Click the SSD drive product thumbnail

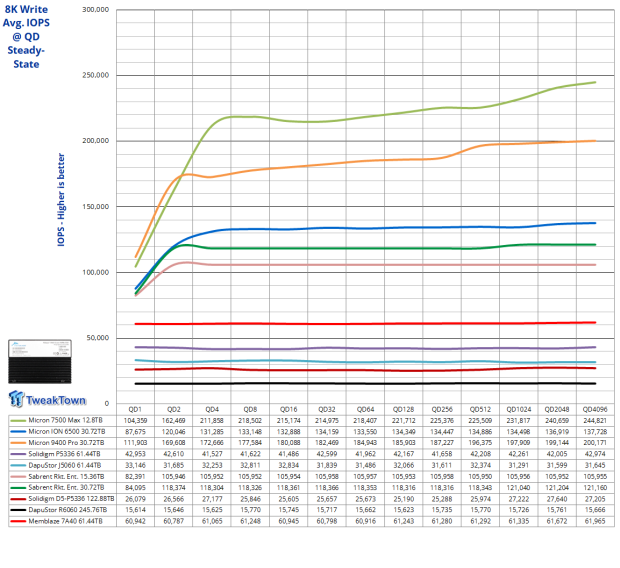[x=40, y=362]
